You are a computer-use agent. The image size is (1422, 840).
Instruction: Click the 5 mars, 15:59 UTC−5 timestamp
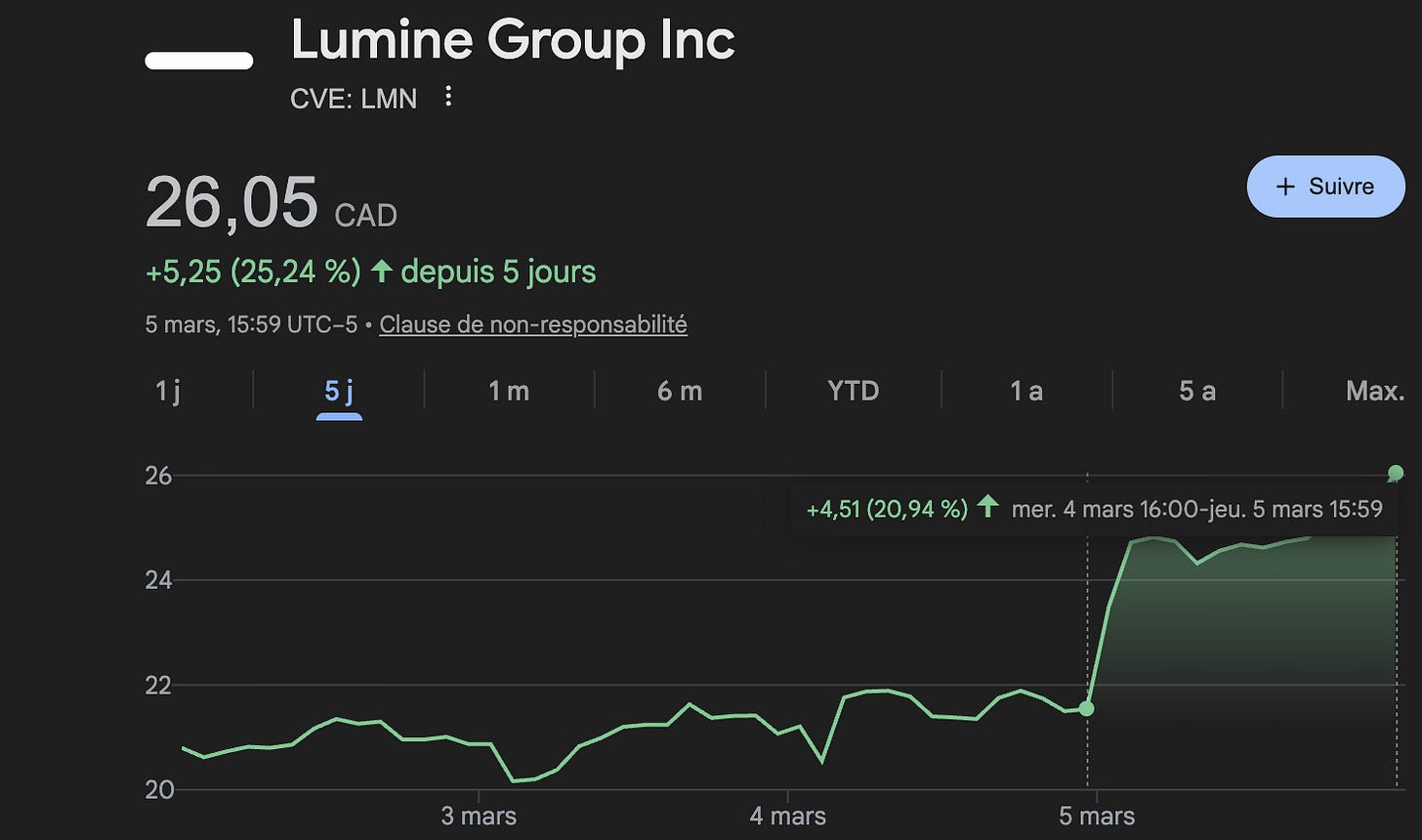pyautogui.click(x=252, y=324)
